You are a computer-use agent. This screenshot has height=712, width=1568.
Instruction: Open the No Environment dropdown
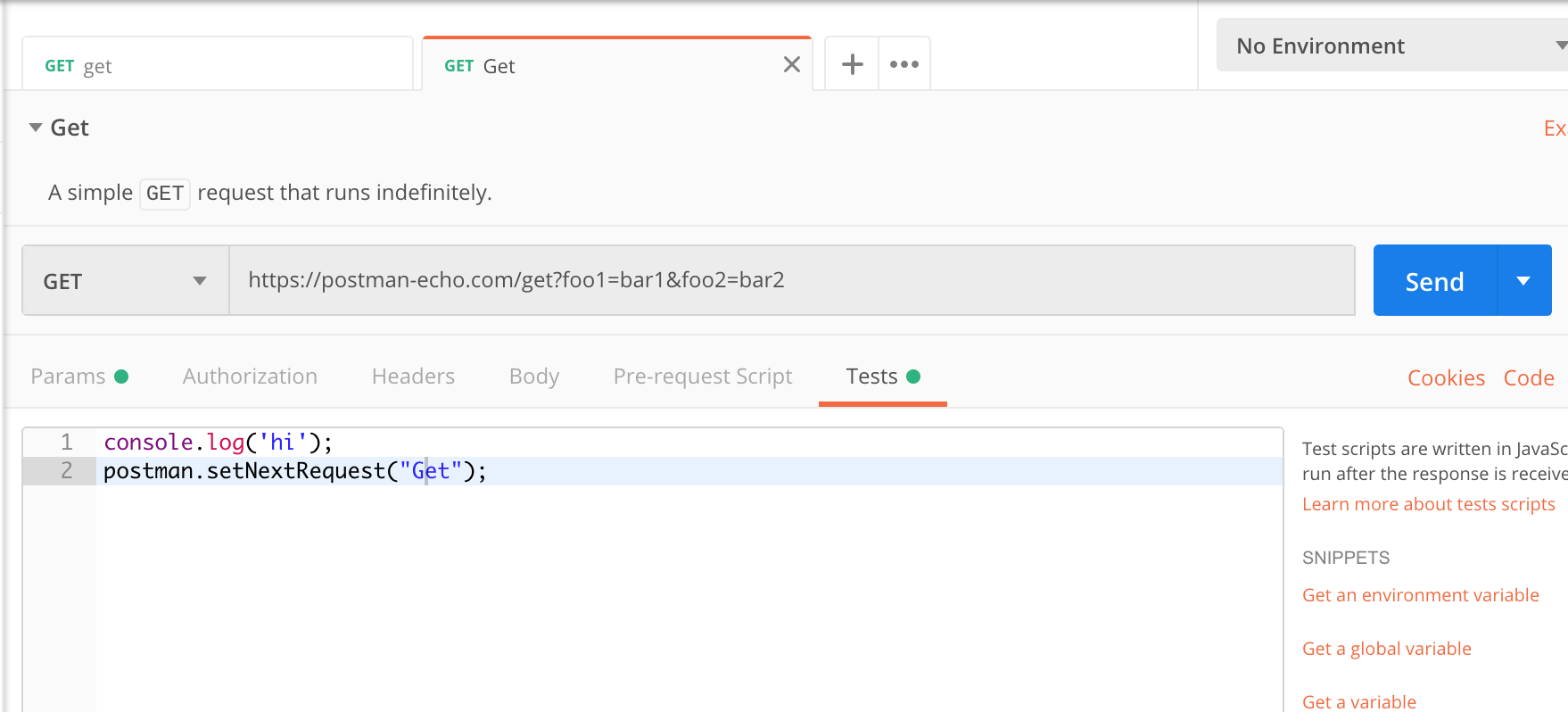(1394, 46)
